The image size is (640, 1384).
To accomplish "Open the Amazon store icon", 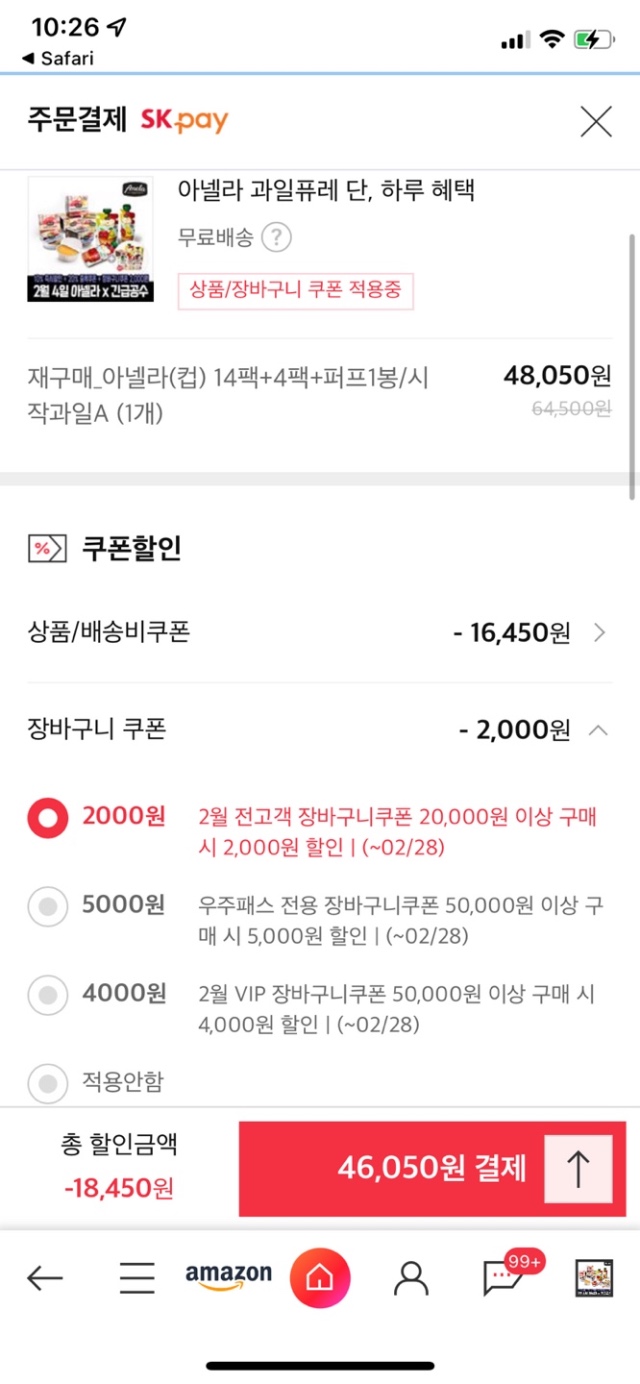I will click(228, 1276).
